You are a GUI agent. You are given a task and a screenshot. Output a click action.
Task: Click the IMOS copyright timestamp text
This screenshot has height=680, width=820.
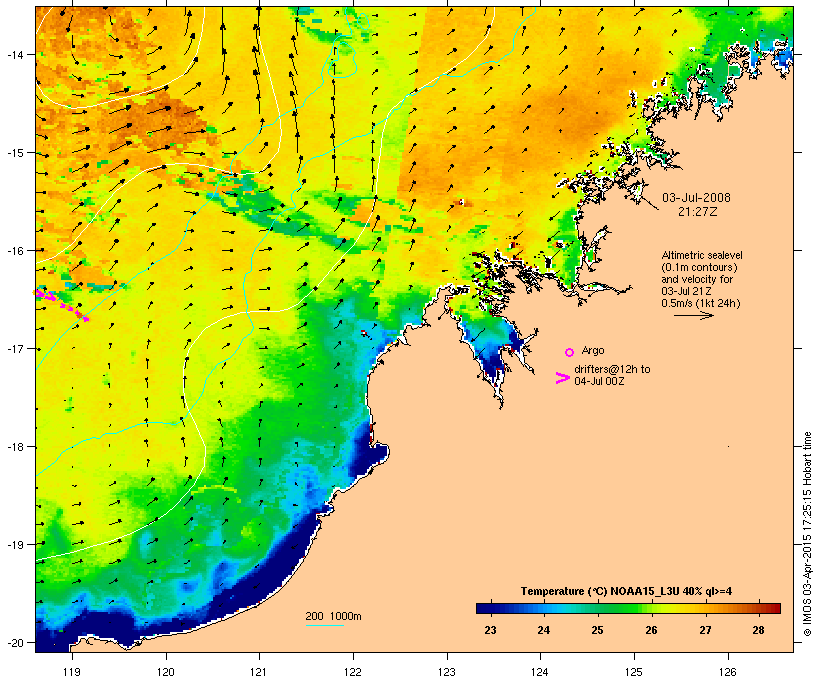807,534
